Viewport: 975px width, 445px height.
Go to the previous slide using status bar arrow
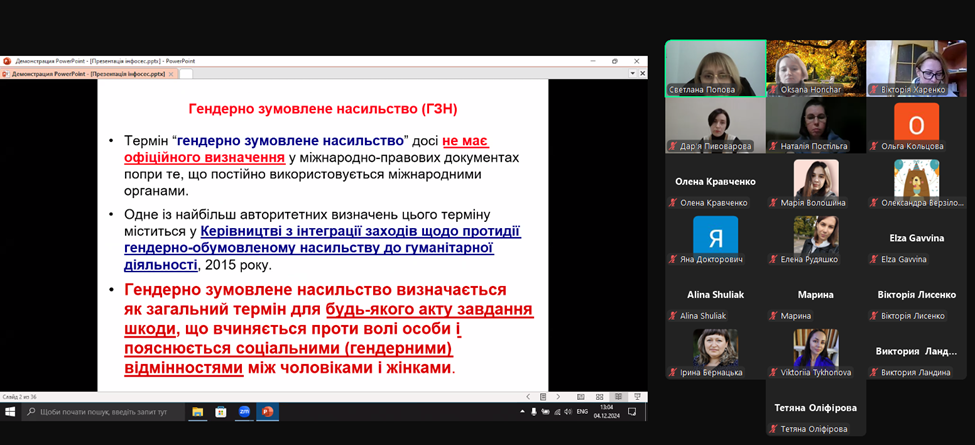528,397
